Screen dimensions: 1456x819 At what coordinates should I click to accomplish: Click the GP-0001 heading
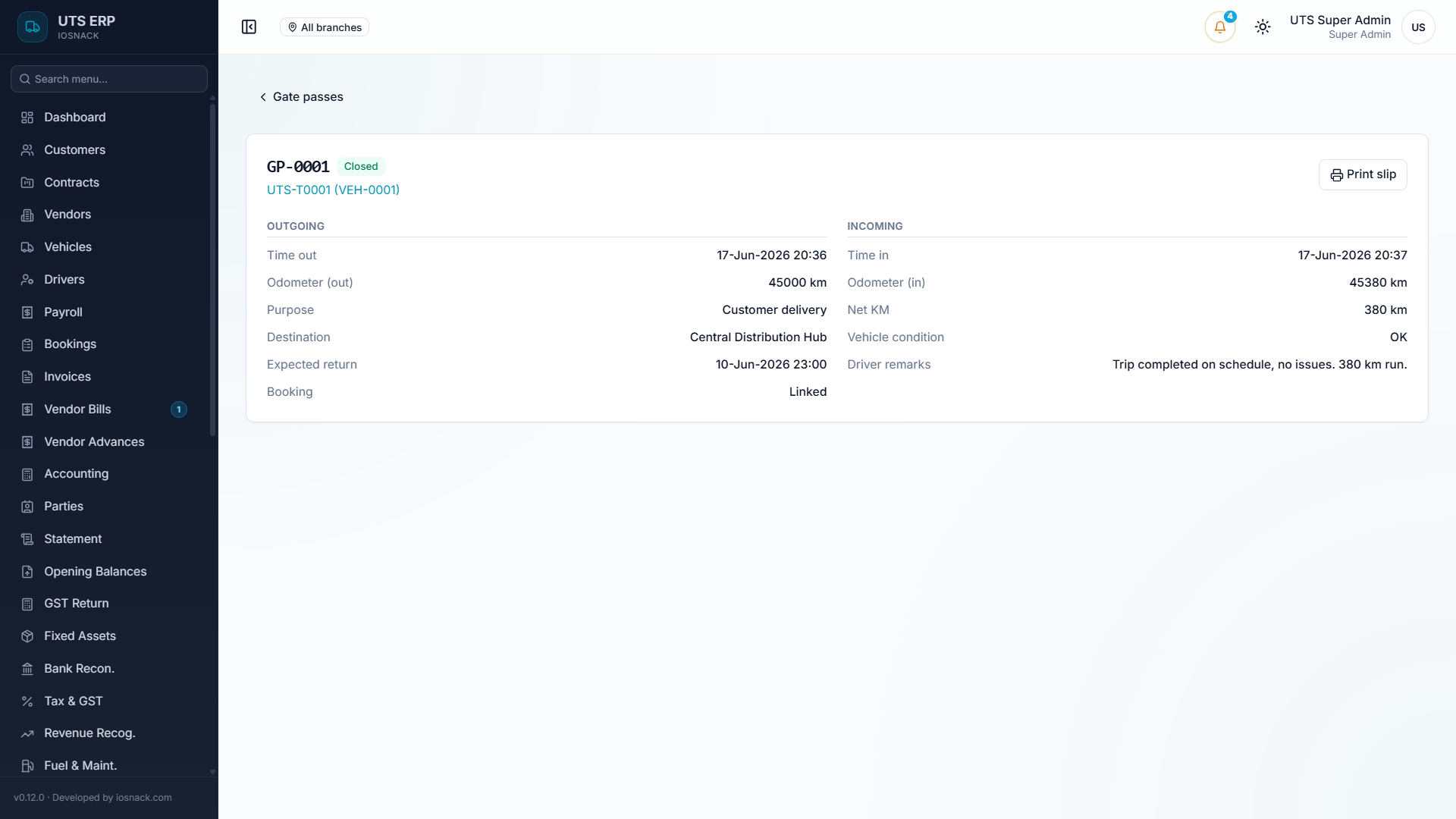point(298,167)
